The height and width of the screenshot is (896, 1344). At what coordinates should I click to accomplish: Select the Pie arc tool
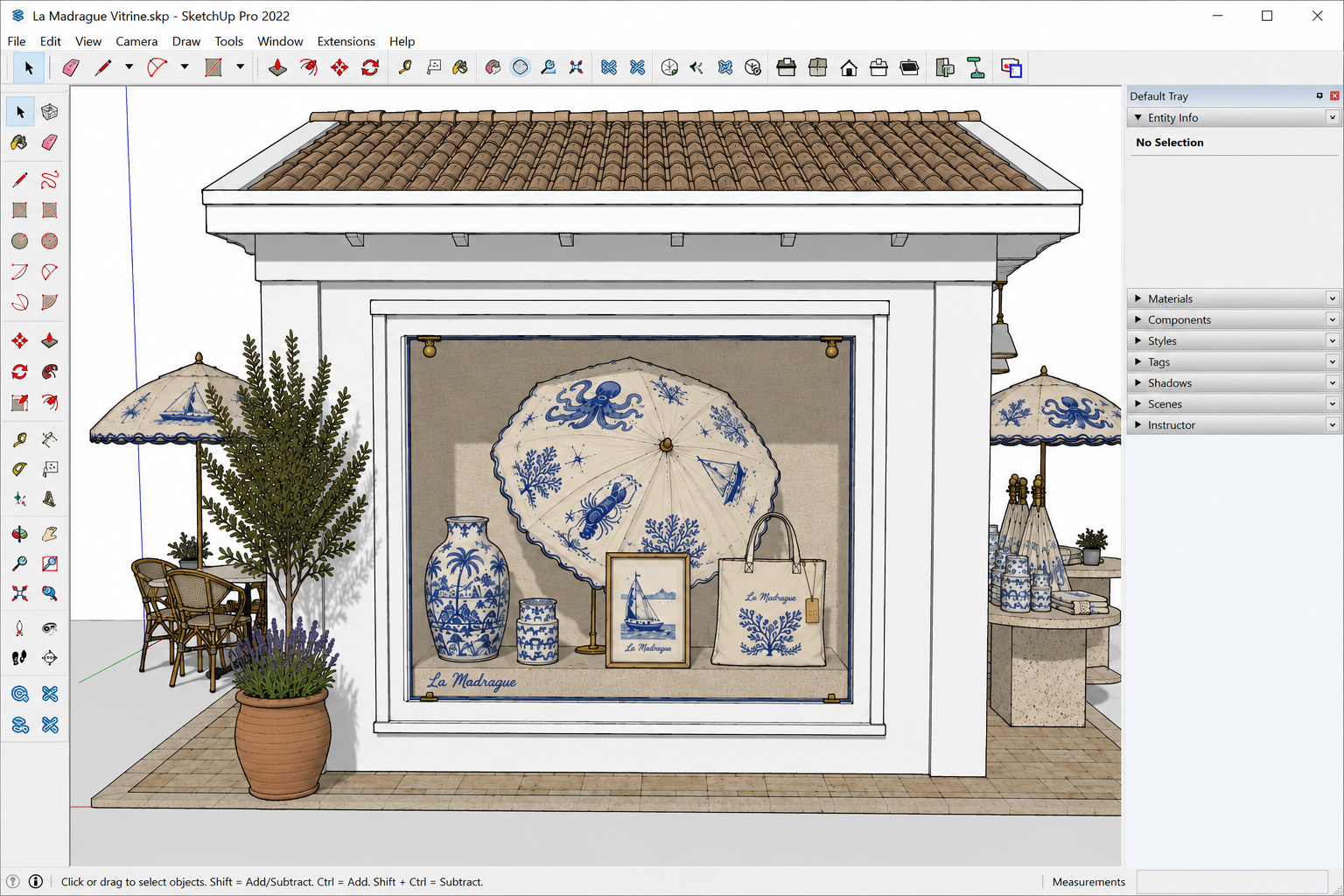[50, 303]
